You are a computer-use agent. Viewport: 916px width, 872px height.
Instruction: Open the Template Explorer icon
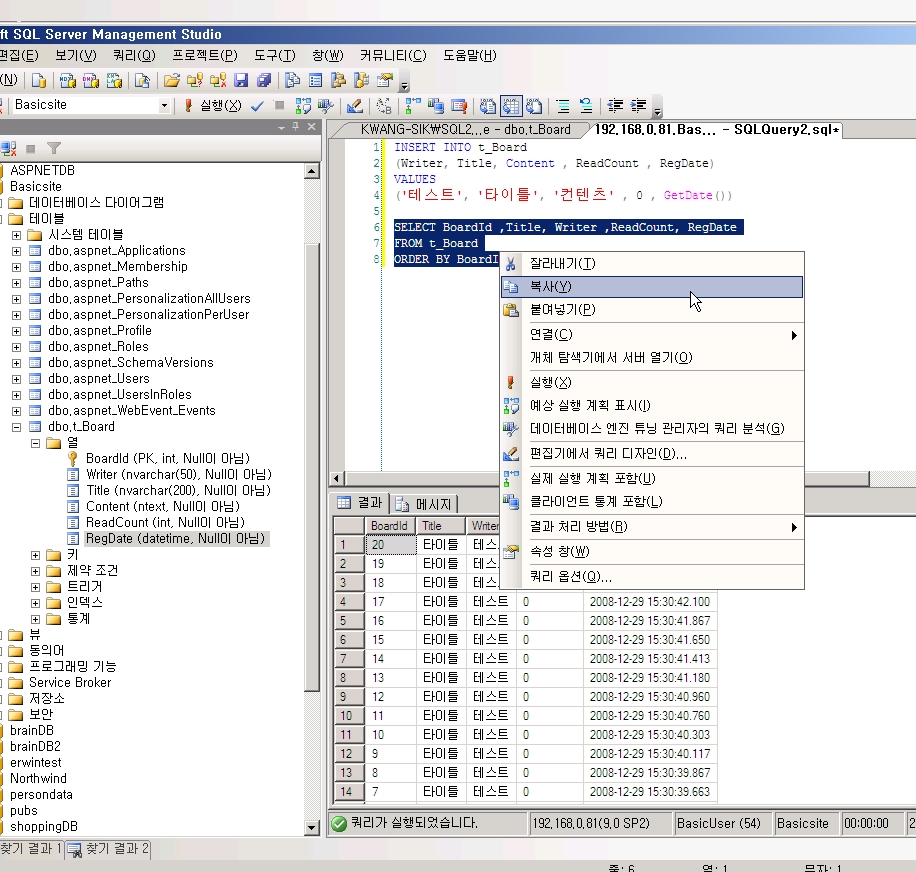[362, 80]
